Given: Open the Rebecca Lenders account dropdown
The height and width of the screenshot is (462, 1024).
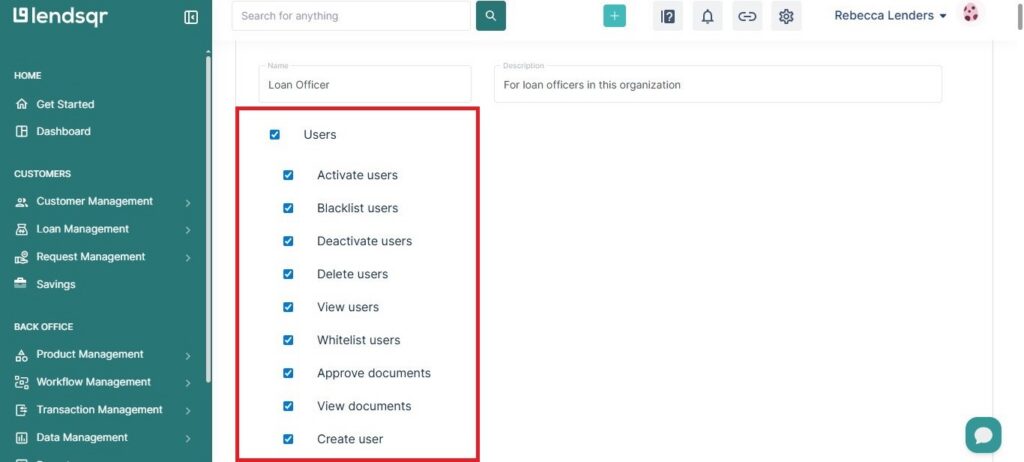Looking at the screenshot, I should pos(890,16).
